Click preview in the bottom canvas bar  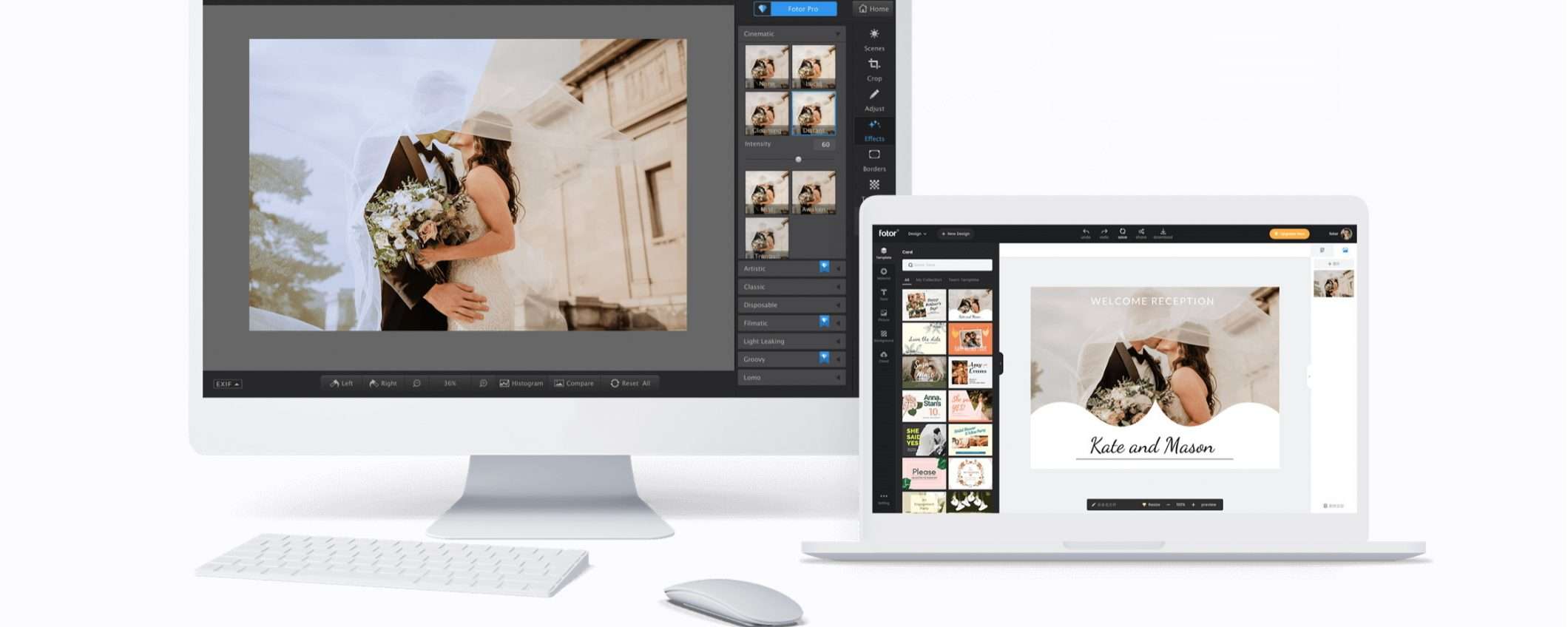click(x=1209, y=504)
